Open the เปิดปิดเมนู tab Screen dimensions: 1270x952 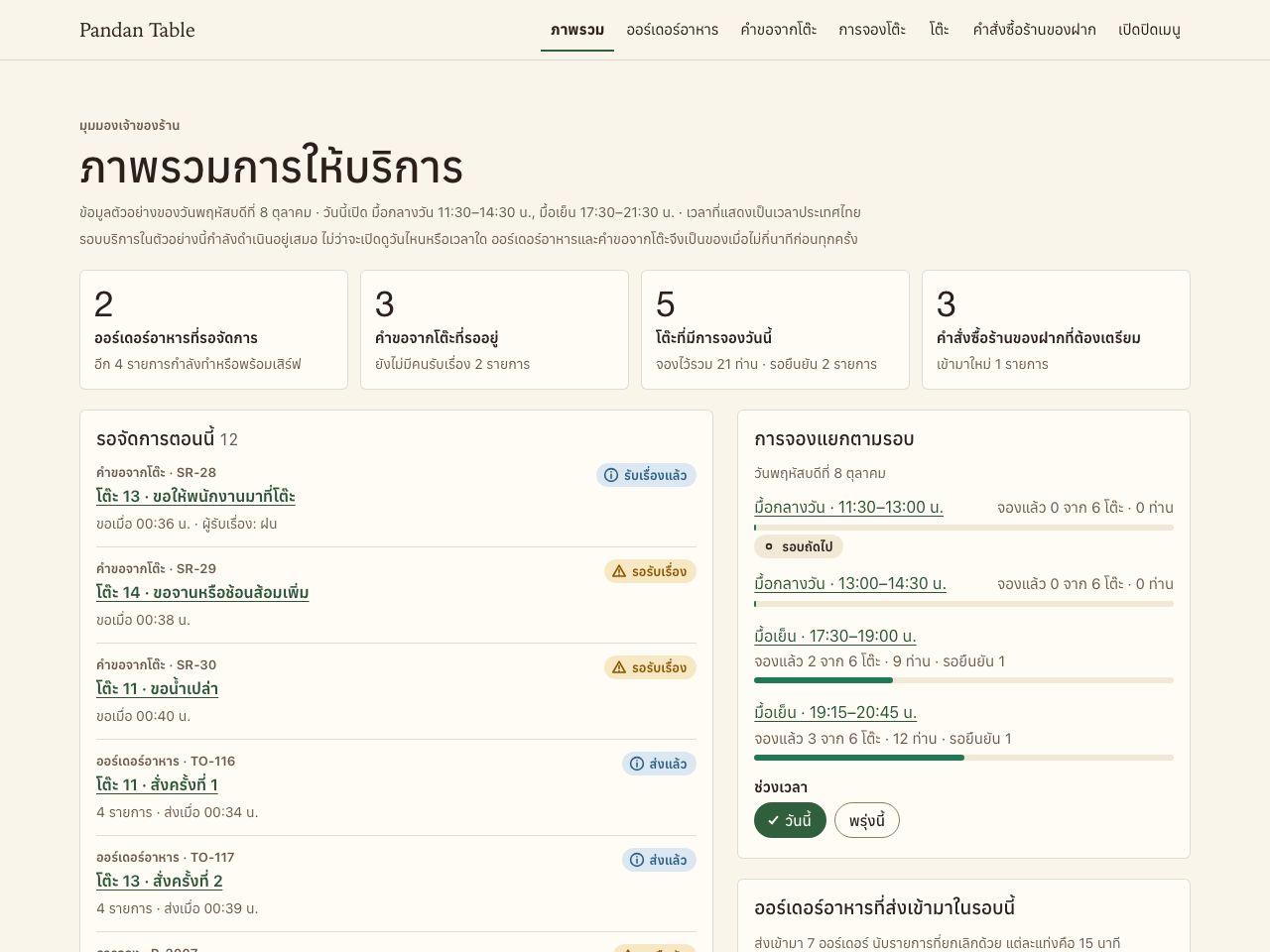[x=1149, y=30]
